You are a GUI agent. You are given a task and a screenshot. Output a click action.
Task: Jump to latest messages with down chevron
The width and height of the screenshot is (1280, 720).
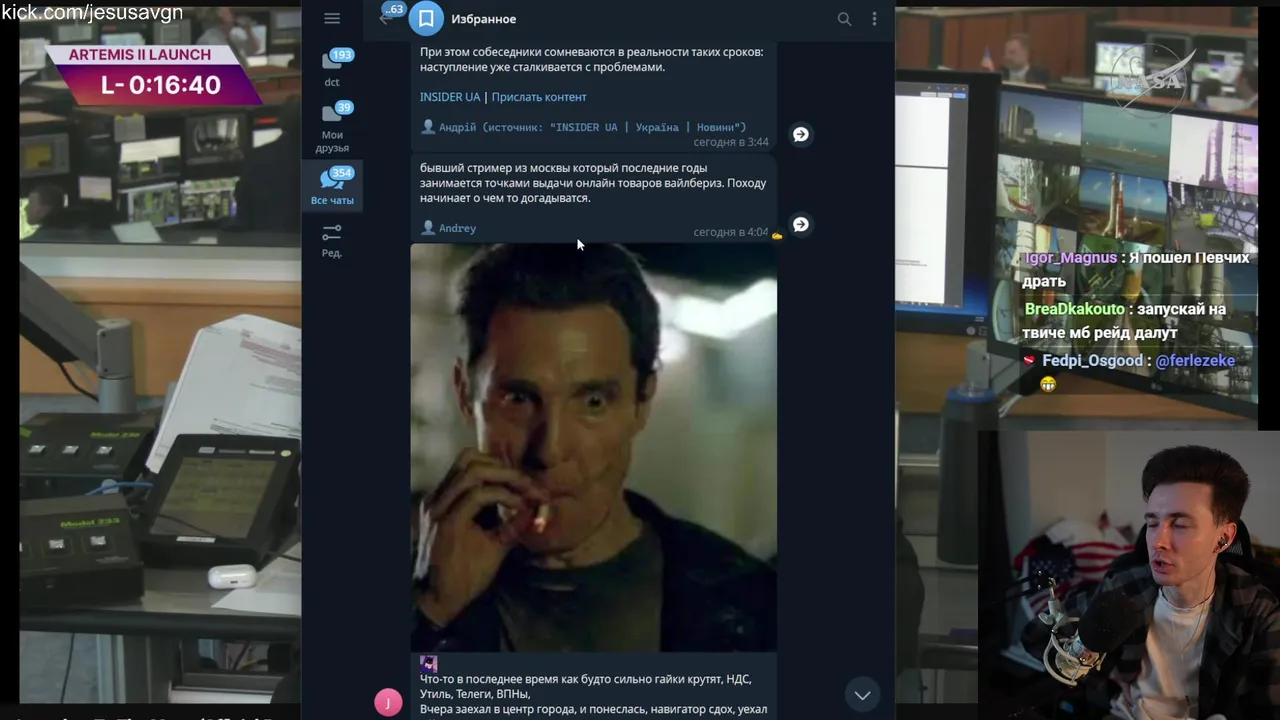[x=862, y=694]
